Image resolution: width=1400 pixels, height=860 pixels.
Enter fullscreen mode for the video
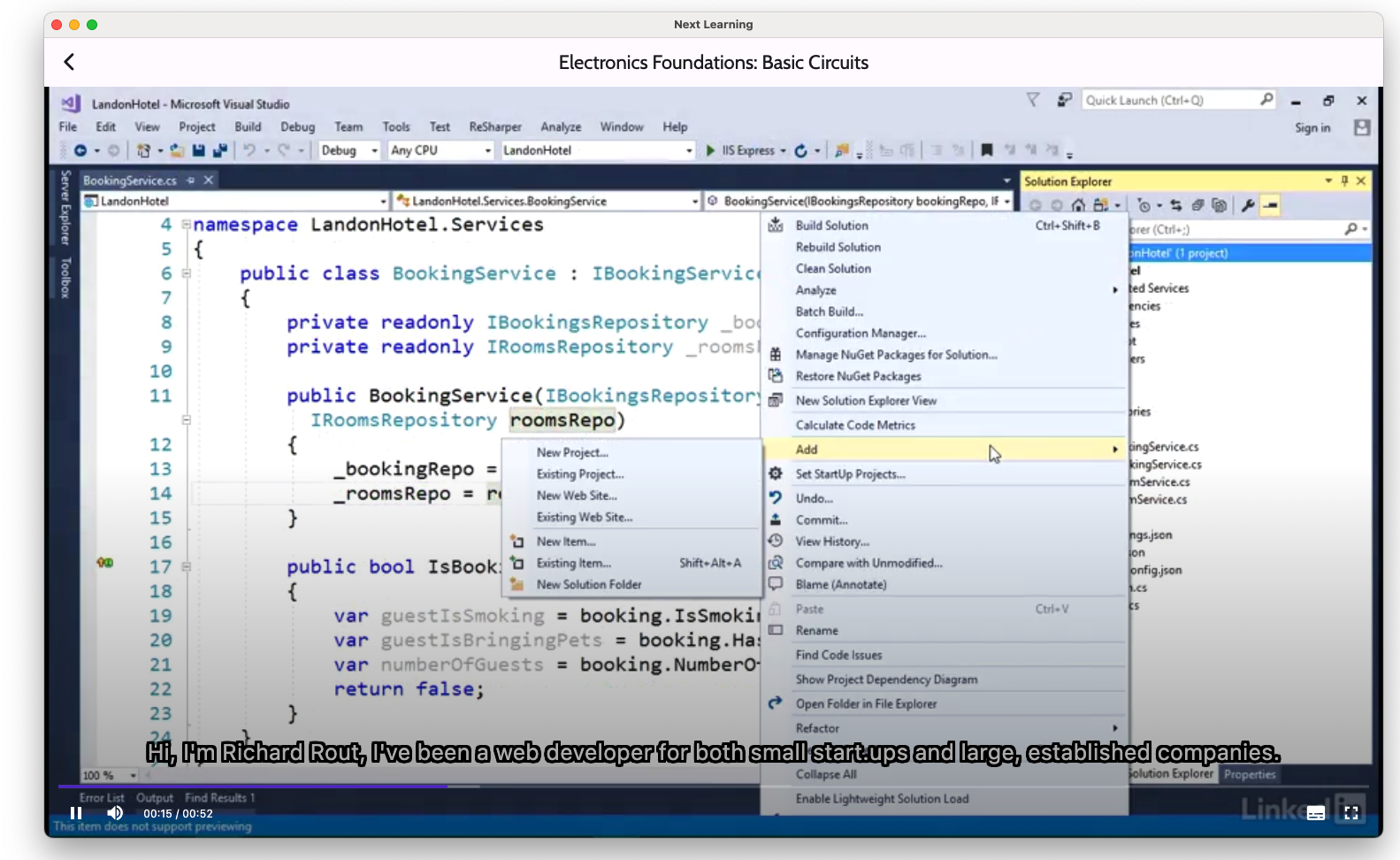coord(1350,813)
